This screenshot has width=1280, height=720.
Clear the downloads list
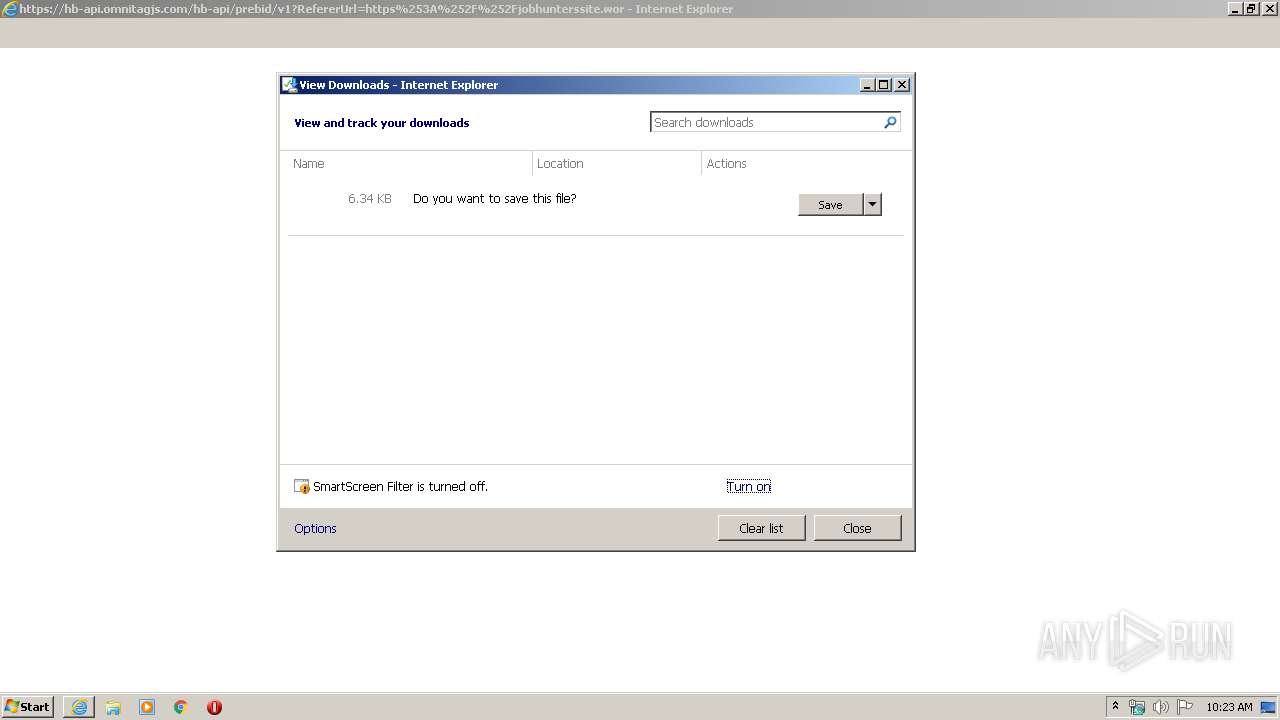(x=761, y=528)
